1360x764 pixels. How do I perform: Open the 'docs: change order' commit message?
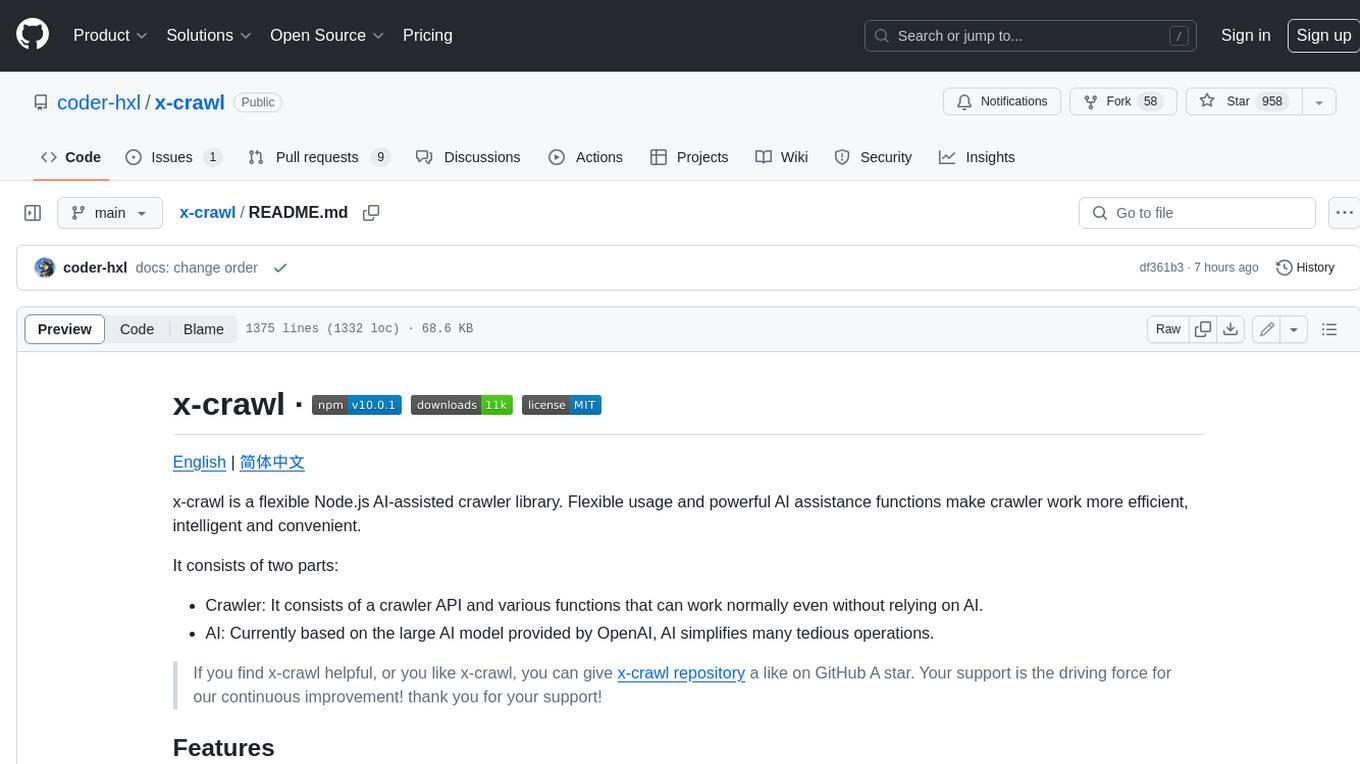(197, 268)
